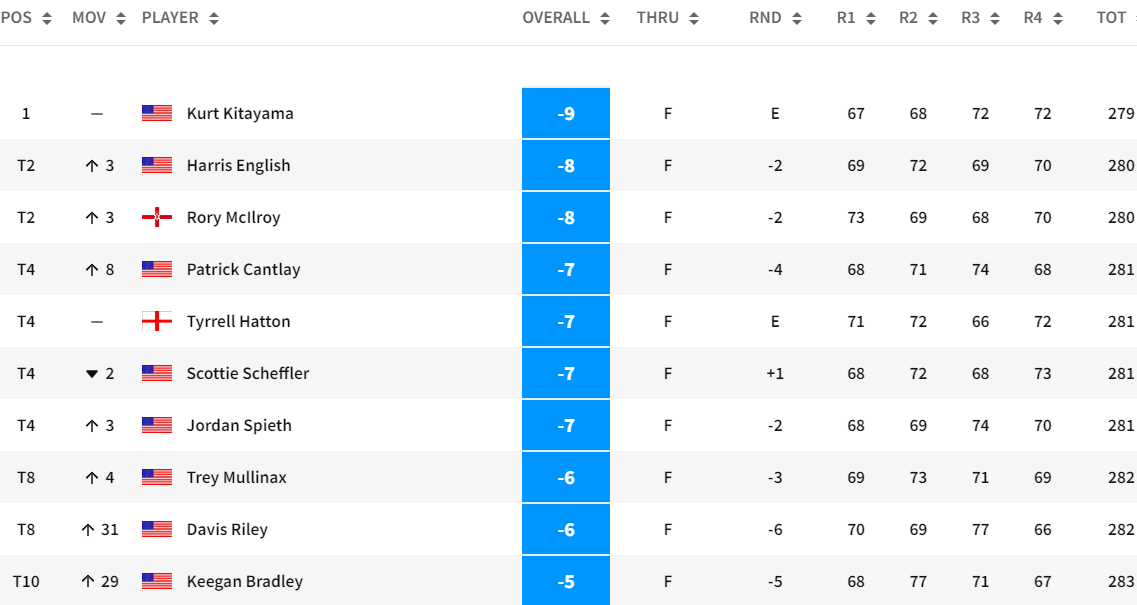The width and height of the screenshot is (1137, 605).
Task: Click the flag icon next to Keegan Bradley
Action: click(157, 581)
